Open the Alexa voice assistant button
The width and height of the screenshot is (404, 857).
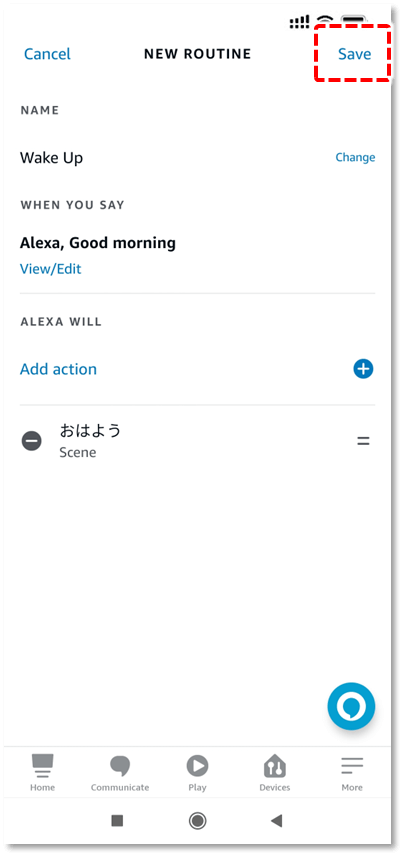(x=351, y=707)
